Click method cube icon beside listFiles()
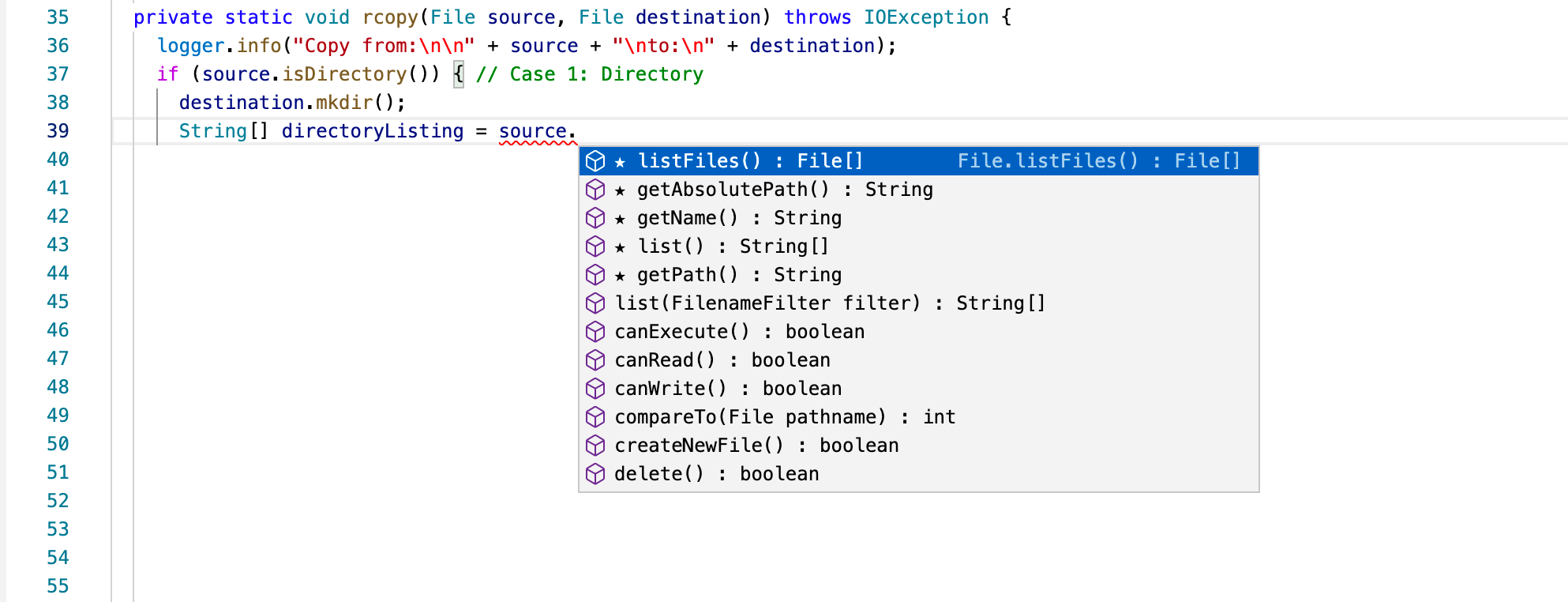The height and width of the screenshot is (602, 1568). click(595, 161)
